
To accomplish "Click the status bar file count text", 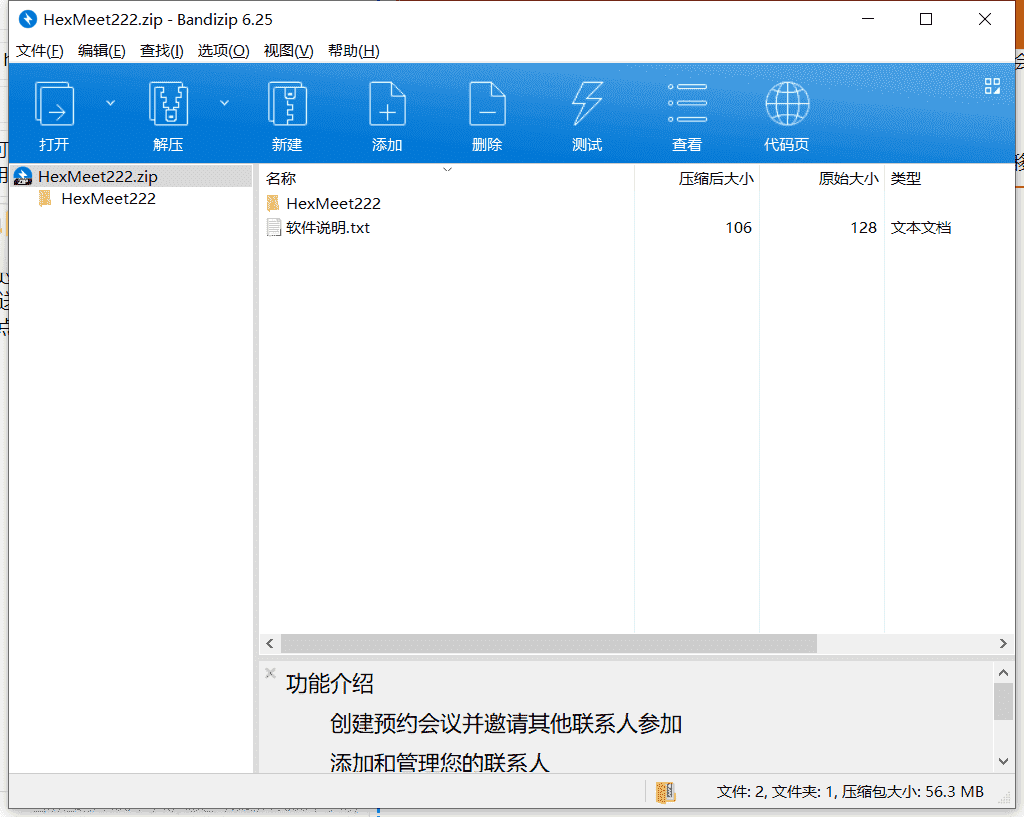I will pyautogui.click(x=850, y=792).
